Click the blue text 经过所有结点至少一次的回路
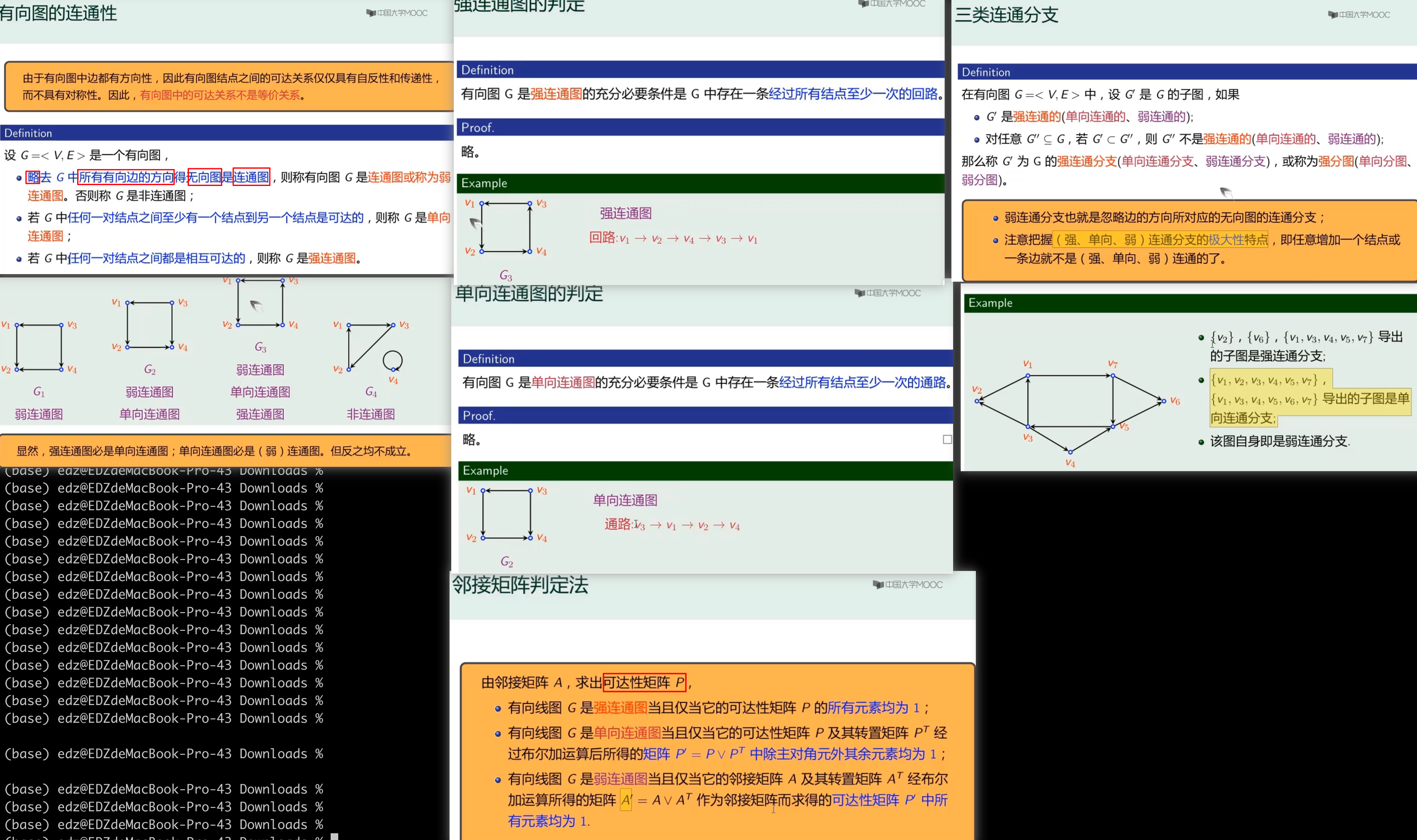1417x840 pixels. click(x=853, y=94)
